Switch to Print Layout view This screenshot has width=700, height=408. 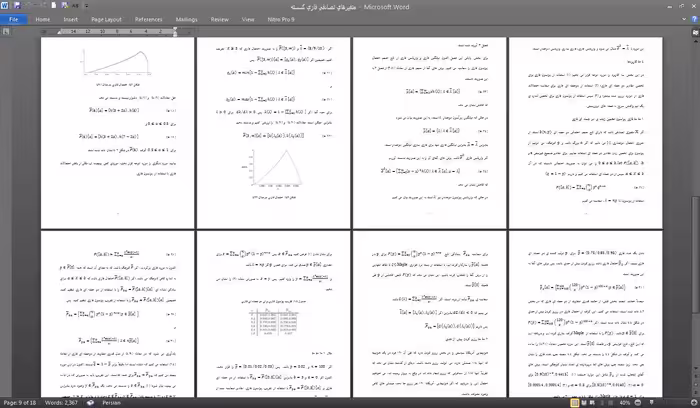pos(575,403)
